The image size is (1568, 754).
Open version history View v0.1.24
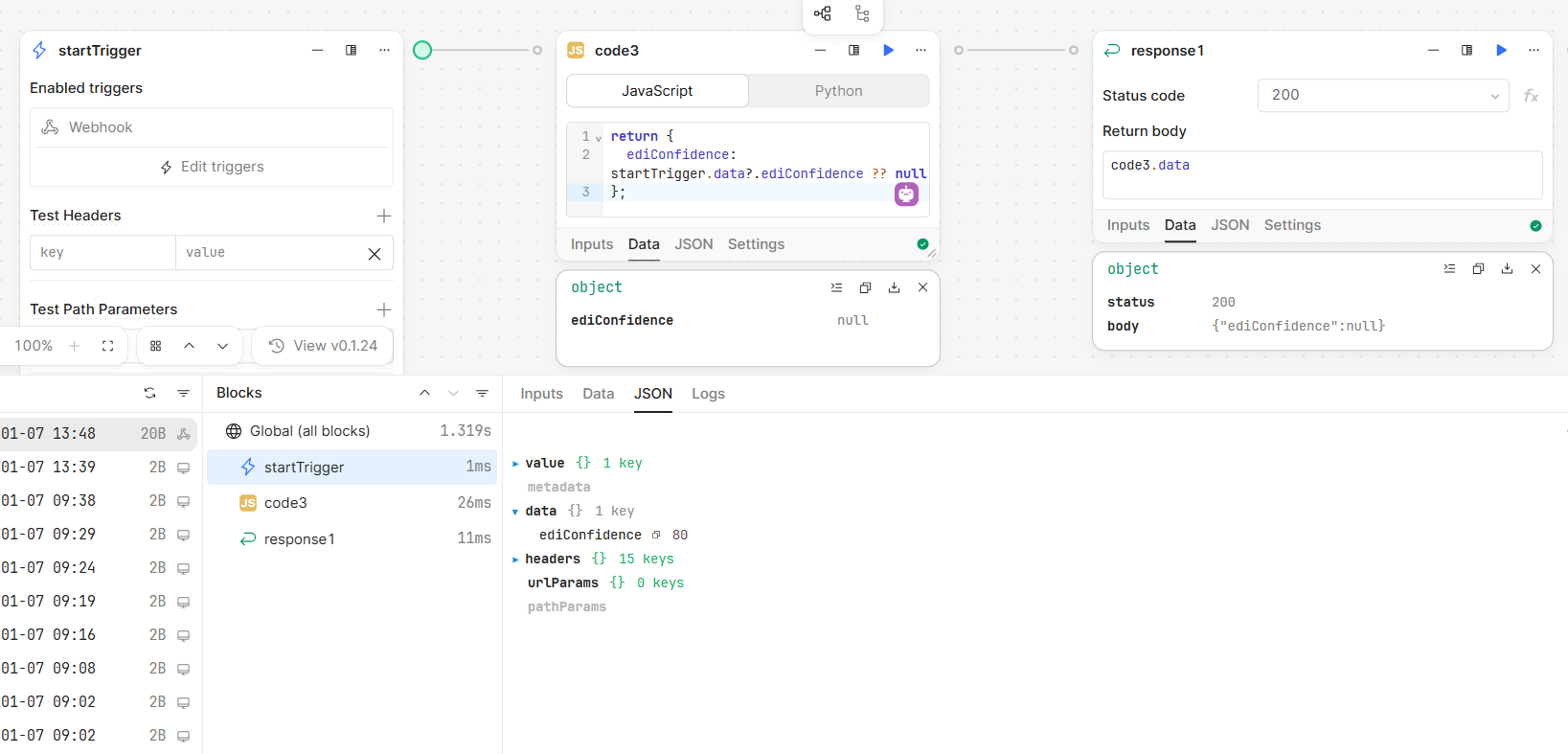[323, 346]
